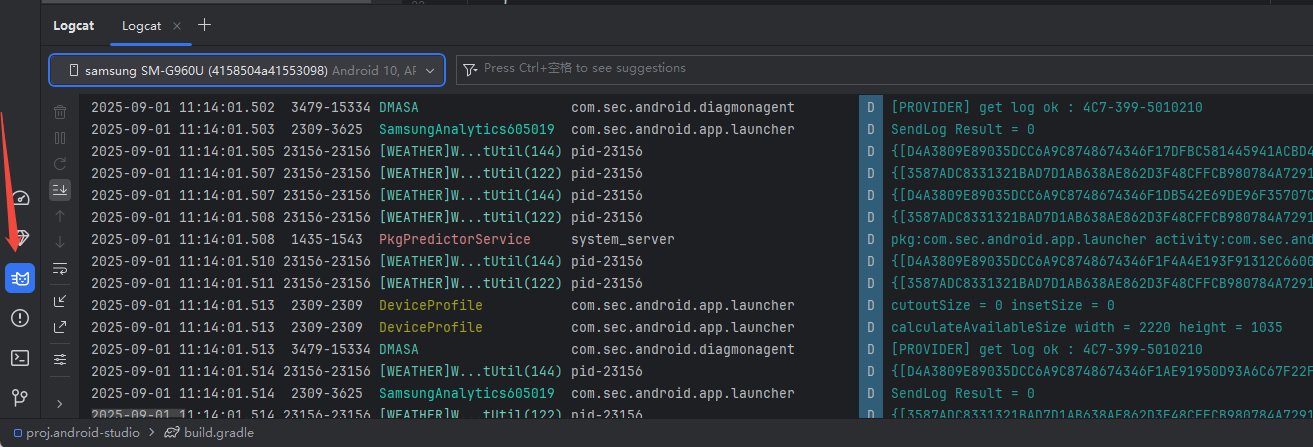Pause Logcat output
Image resolution: width=1313 pixels, height=447 pixels.
[60, 138]
